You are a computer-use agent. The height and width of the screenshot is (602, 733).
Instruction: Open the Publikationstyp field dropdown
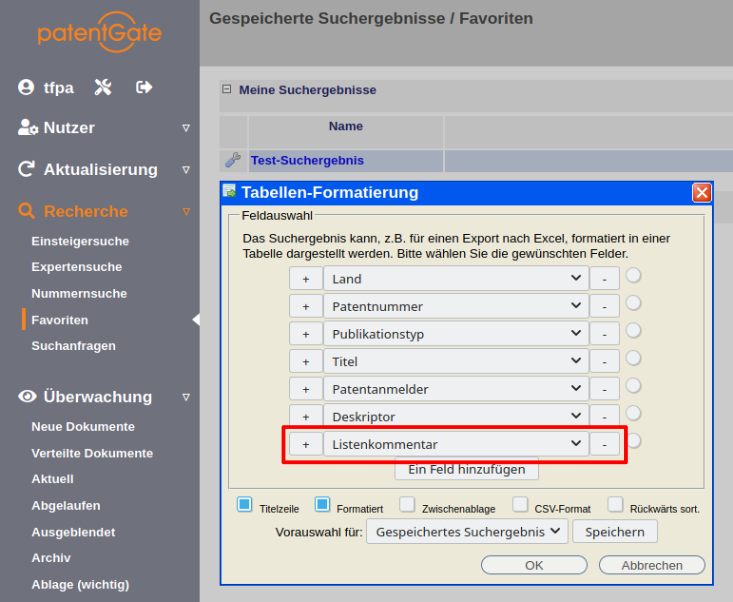[455, 334]
